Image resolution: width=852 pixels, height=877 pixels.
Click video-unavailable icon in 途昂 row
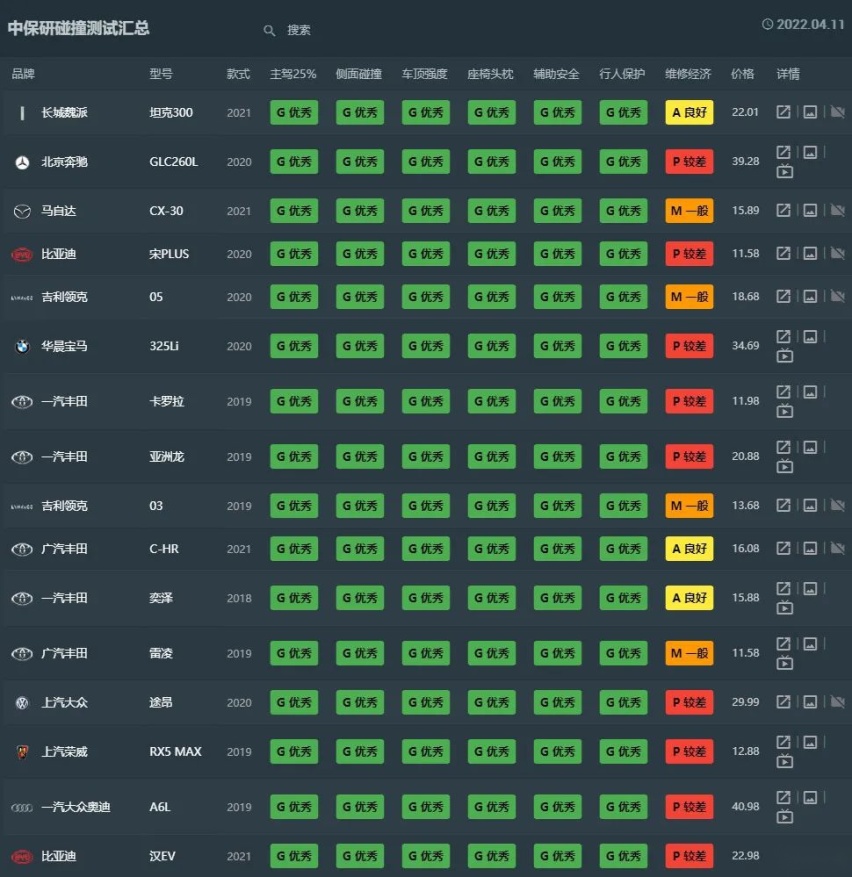(x=837, y=702)
